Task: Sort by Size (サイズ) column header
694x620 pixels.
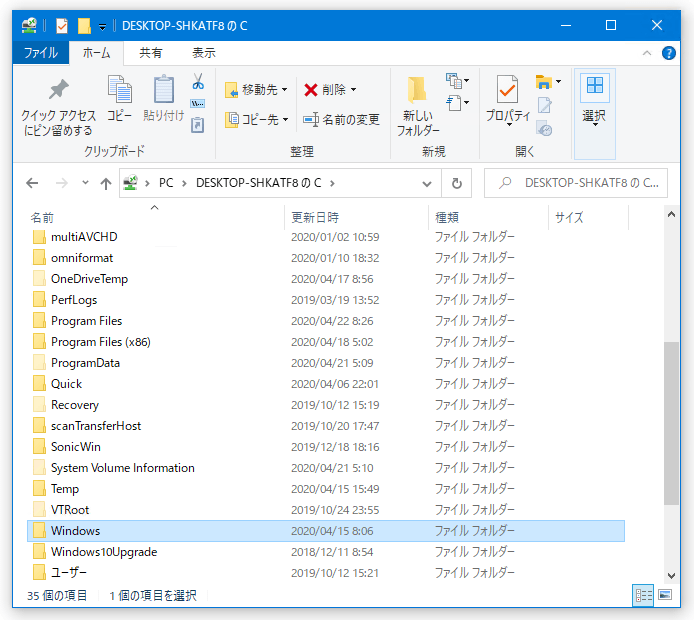Action: pyautogui.click(x=588, y=217)
